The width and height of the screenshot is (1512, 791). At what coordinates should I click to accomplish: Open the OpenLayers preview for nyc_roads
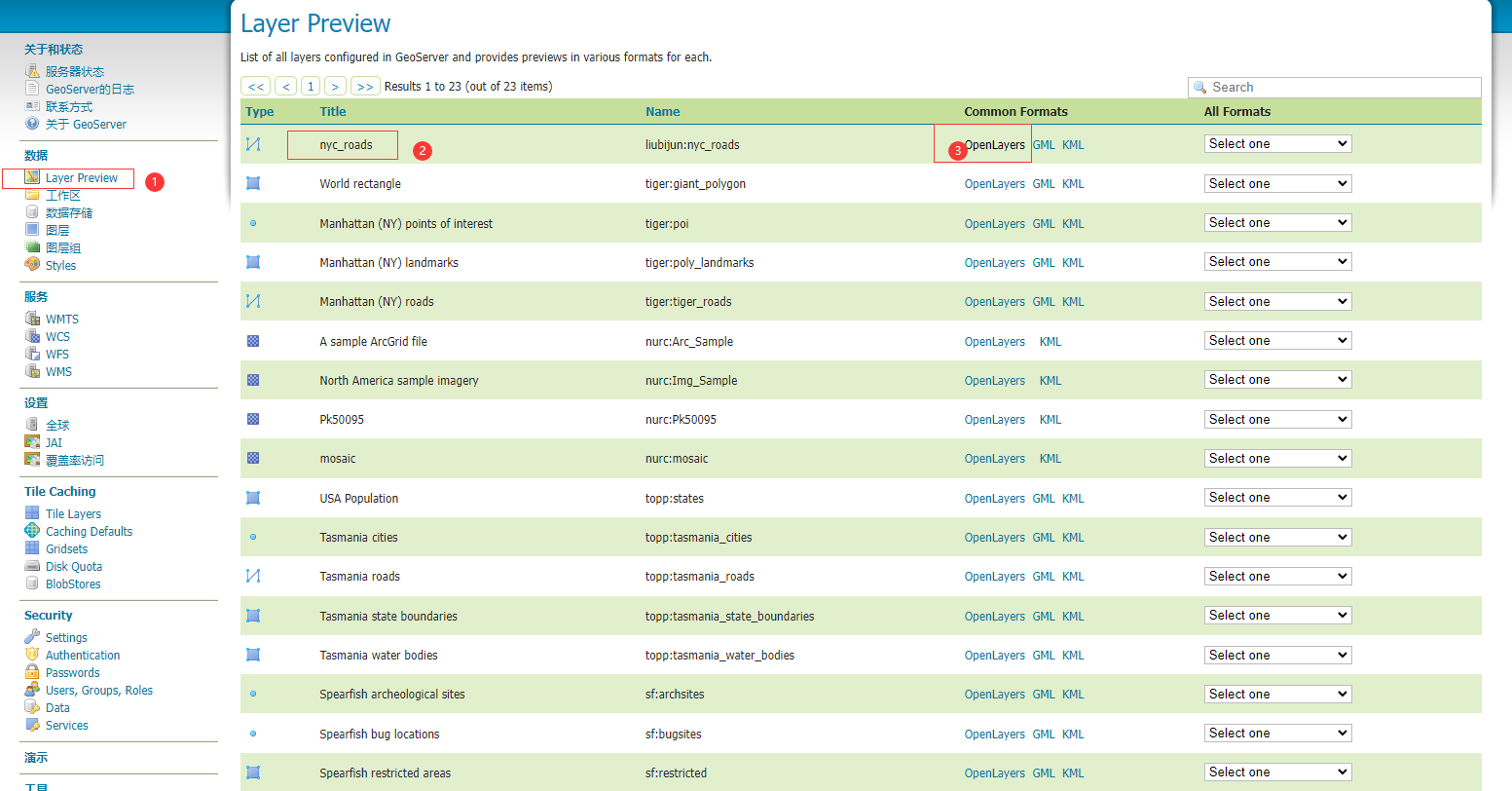994,145
